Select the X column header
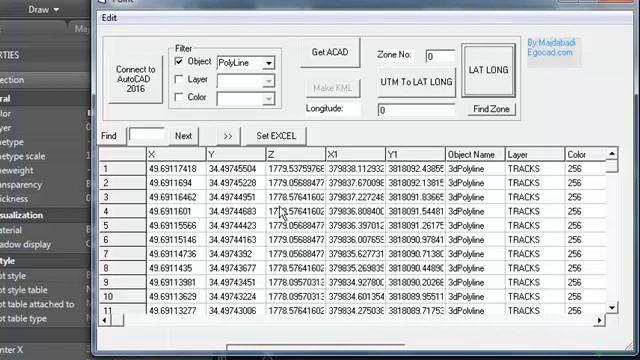Screen dimensions: 640x360 176,154
